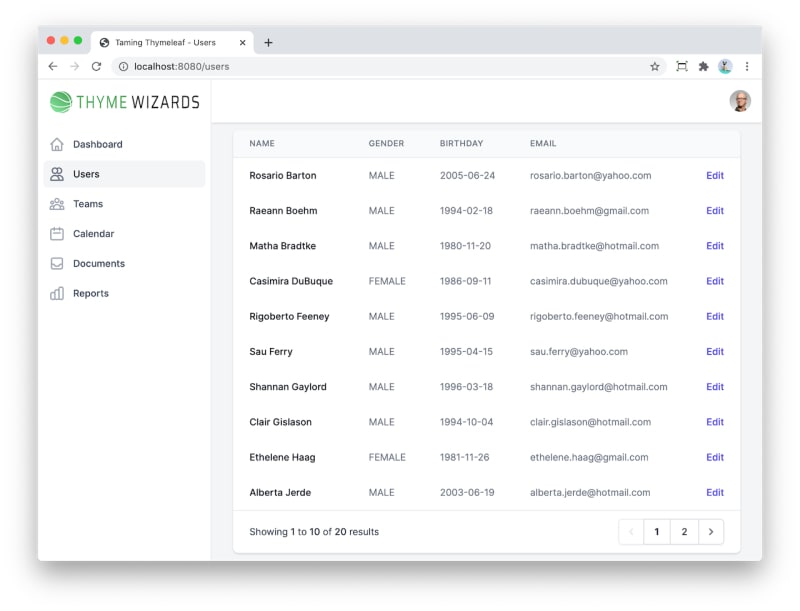Image resolution: width=800 pixels, height=611 pixels.
Task: Open the browser extensions puzzle icon
Action: pyautogui.click(x=703, y=67)
